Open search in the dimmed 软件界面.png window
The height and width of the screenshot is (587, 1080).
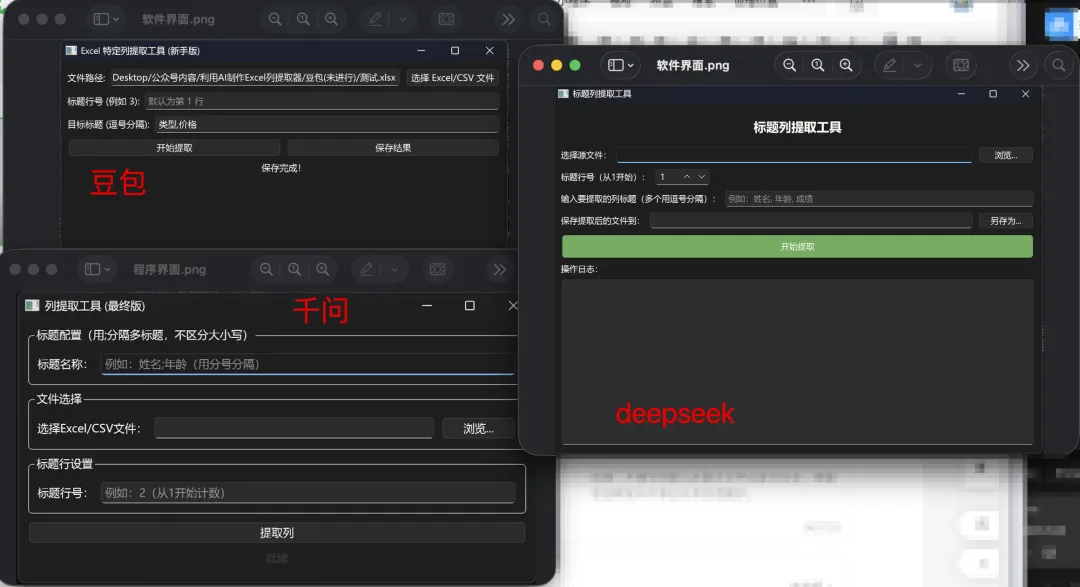[544, 19]
